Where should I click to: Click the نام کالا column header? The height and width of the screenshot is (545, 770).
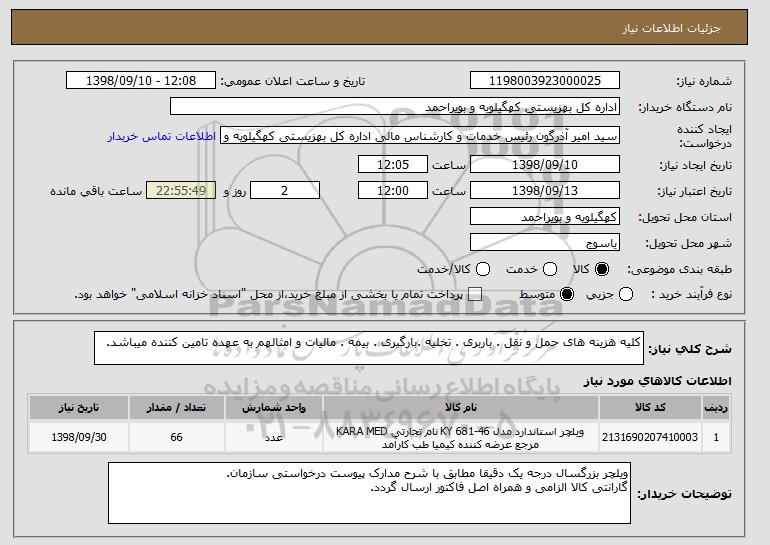[461, 408]
